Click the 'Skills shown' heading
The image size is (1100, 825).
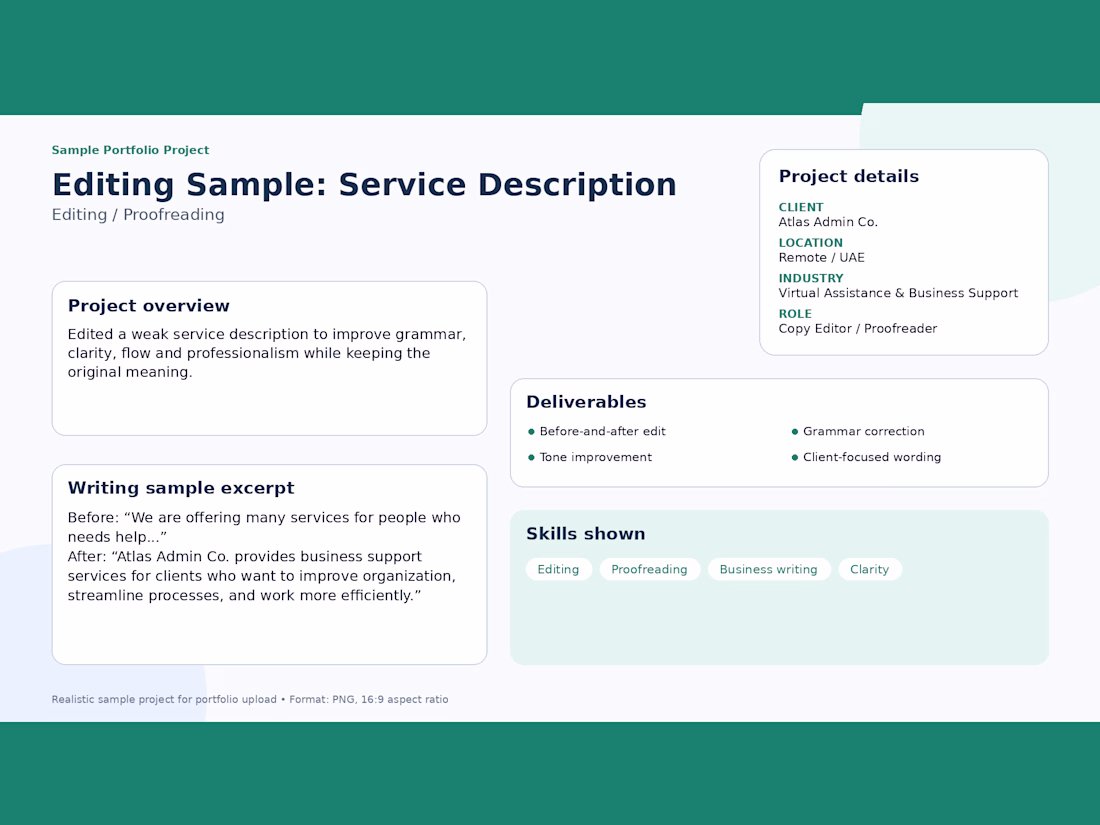[586, 534]
